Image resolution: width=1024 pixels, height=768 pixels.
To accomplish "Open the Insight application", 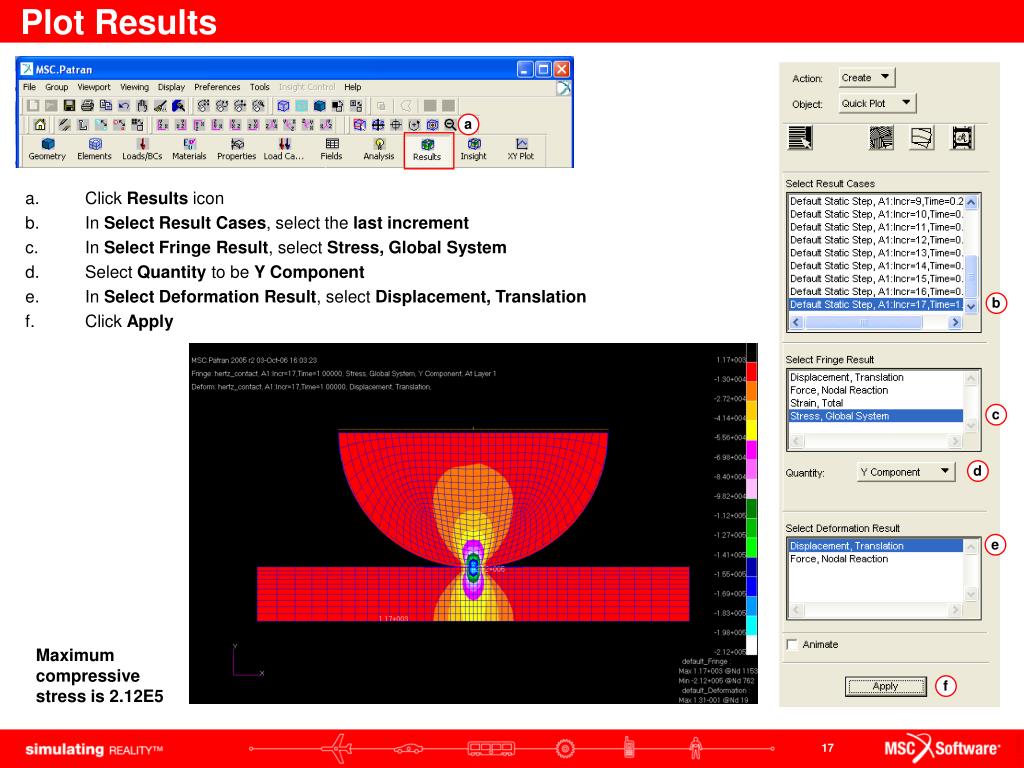I will [473, 150].
